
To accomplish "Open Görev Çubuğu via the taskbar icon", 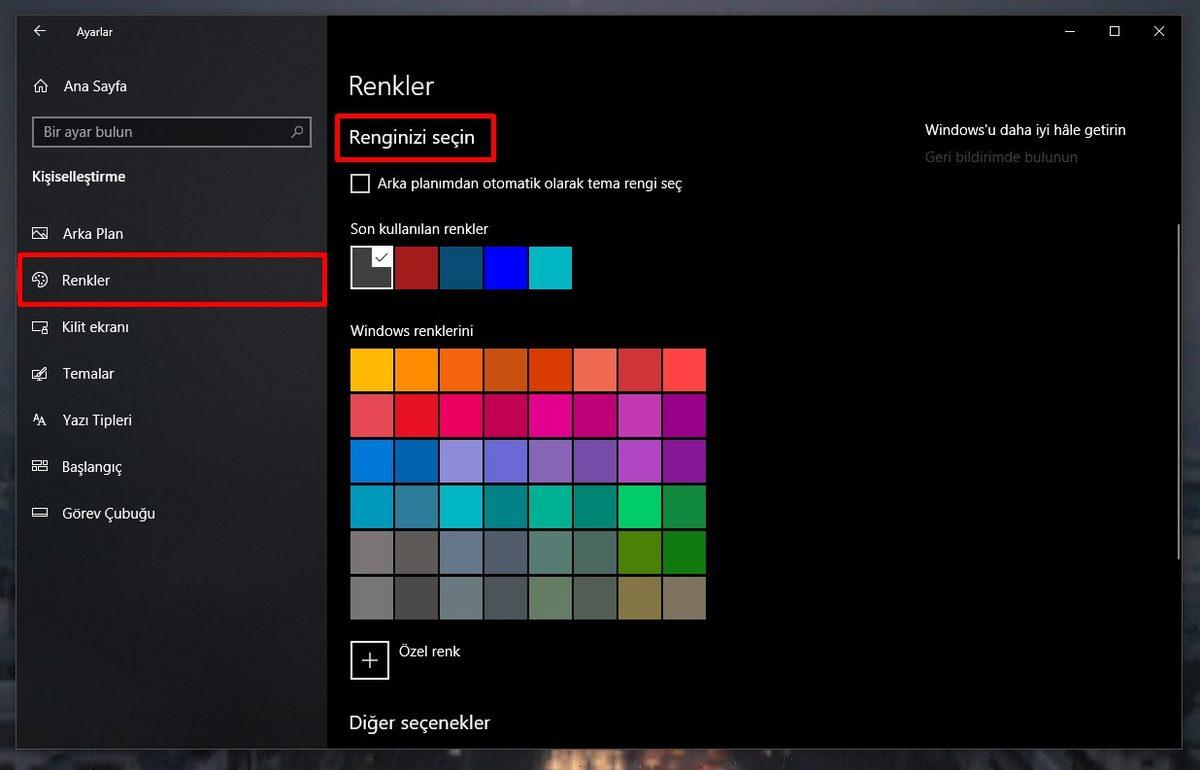I will coord(40,513).
